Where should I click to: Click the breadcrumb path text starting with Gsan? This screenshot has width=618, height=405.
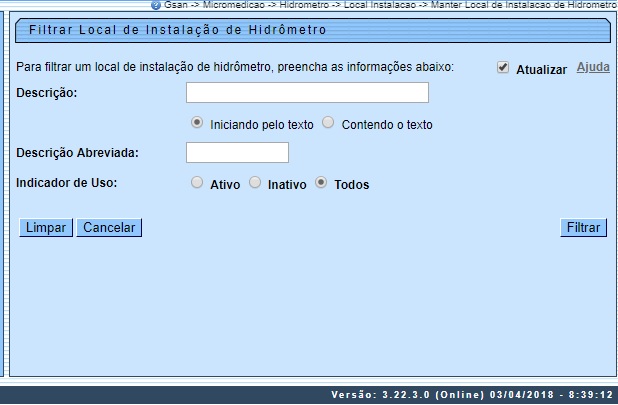tap(391, 5)
